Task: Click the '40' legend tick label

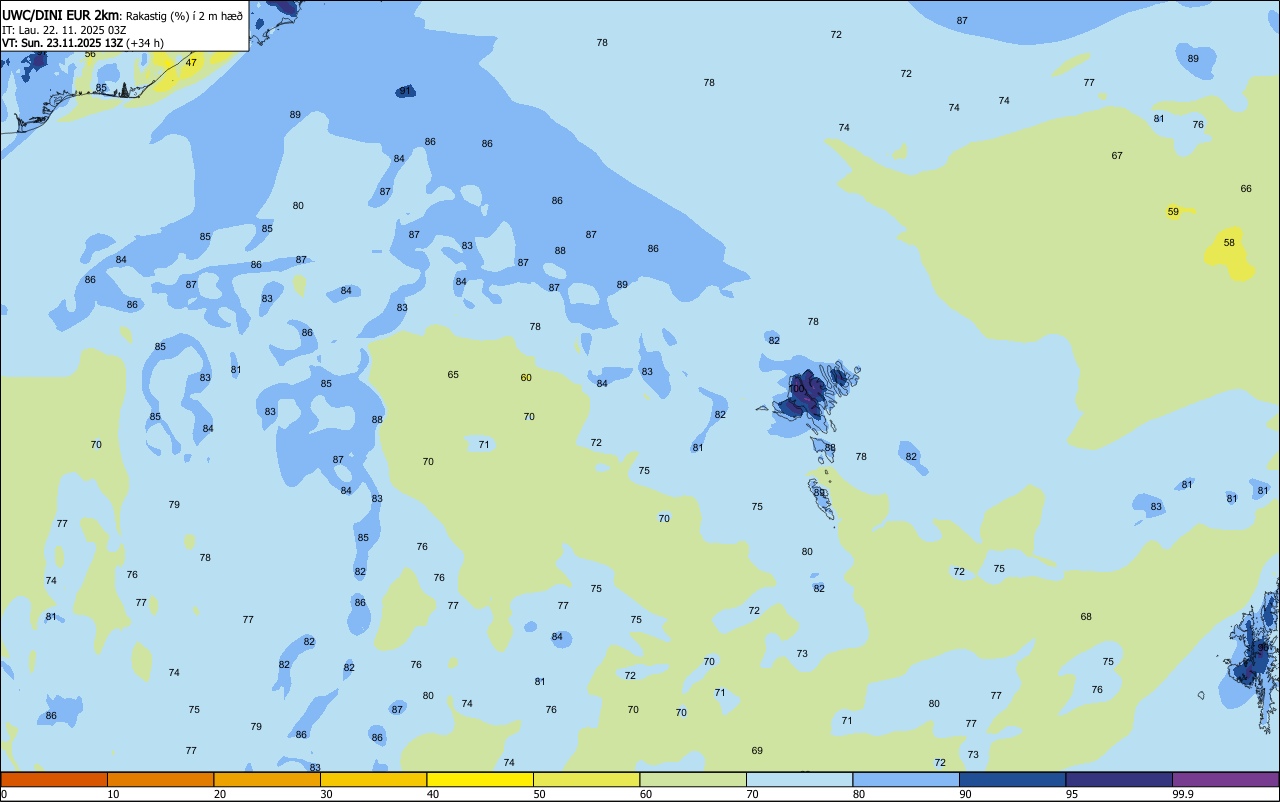Action: point(433,794)
